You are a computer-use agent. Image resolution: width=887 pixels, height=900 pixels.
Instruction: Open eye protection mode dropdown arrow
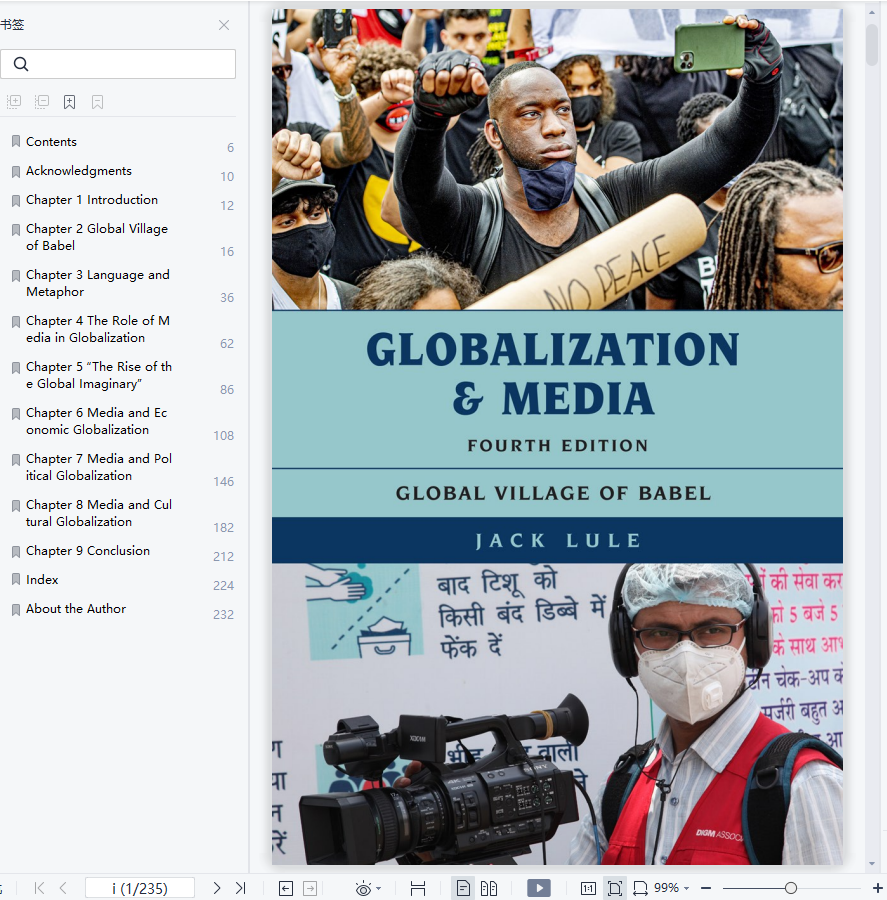click(x=378, y=889)
